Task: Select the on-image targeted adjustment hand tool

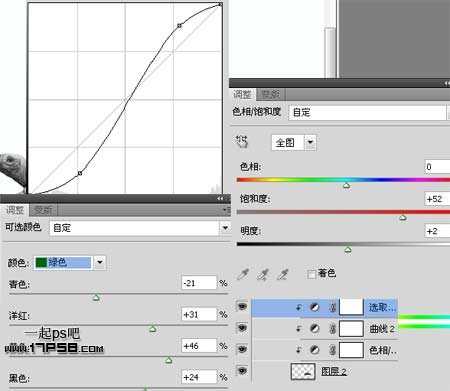Action: click(242, 141)
